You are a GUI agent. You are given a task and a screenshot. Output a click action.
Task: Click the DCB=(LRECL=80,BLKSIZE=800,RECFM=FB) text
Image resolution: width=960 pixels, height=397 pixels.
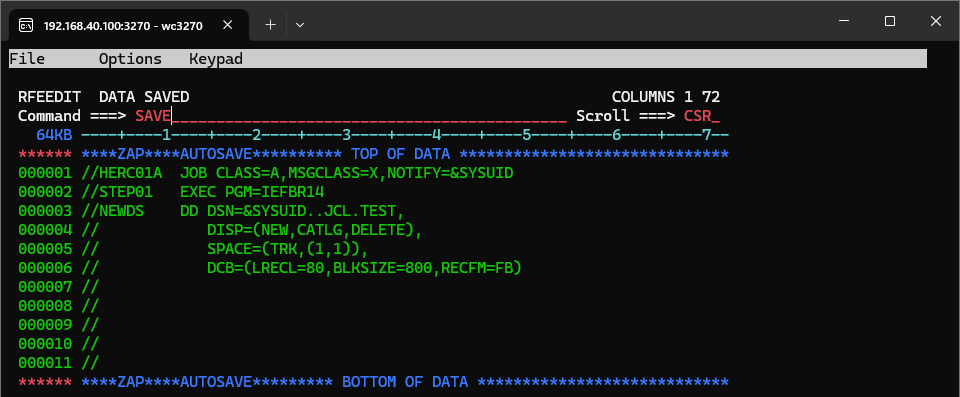[x=364, y=268]
